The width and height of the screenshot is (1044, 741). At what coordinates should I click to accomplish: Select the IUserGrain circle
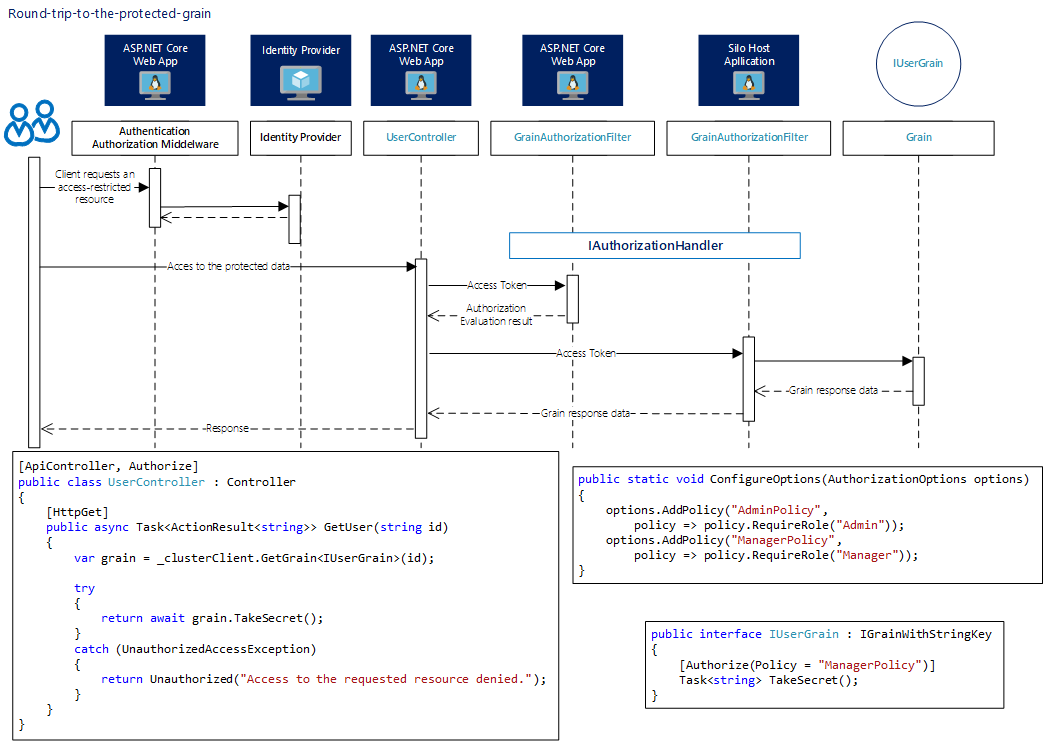(918, 65)
